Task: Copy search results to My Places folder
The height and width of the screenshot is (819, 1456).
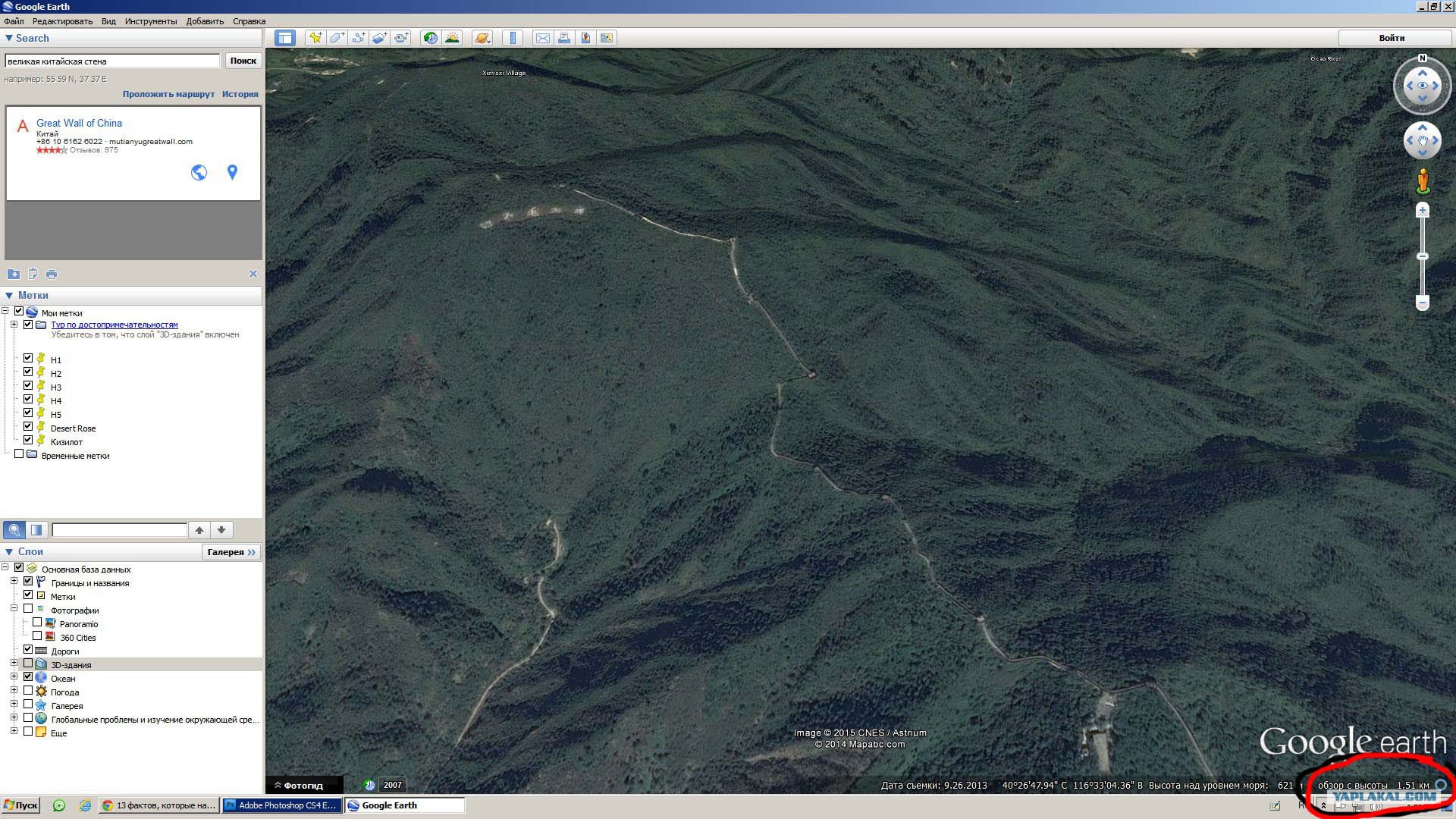Action: pos(14,275)
